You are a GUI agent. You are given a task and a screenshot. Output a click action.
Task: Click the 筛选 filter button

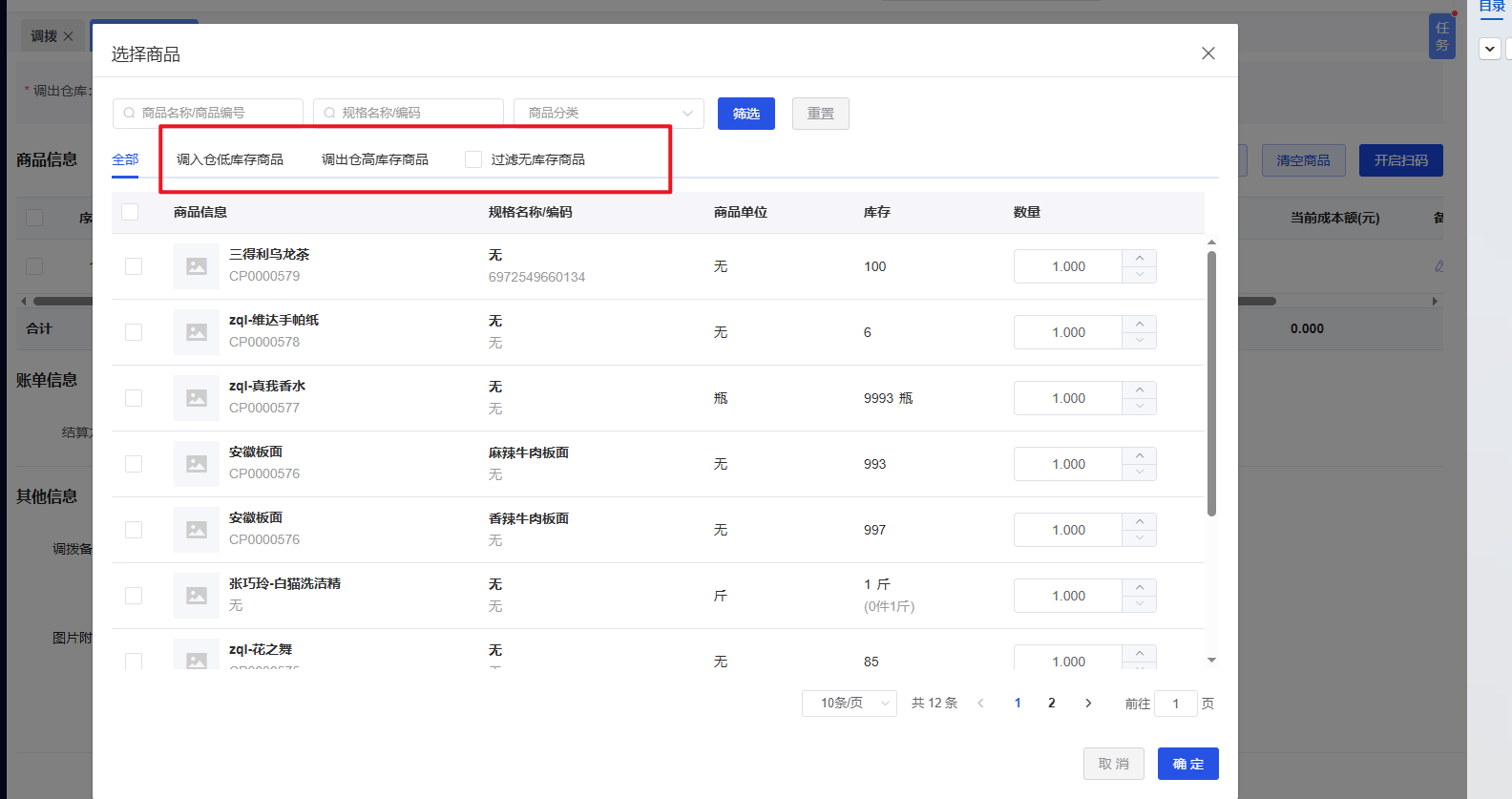click(x=746, y=114)
